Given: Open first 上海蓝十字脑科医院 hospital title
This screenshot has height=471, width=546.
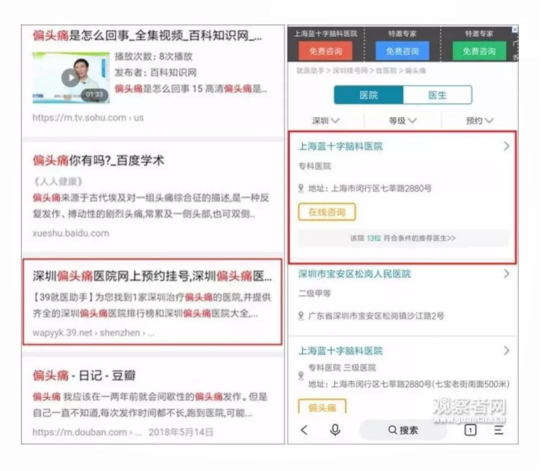Looking at the screenshot, I should (341, 146).
